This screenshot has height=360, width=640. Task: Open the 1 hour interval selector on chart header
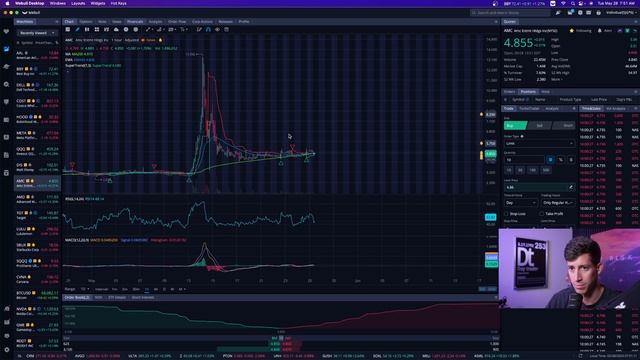coord(117,40)
